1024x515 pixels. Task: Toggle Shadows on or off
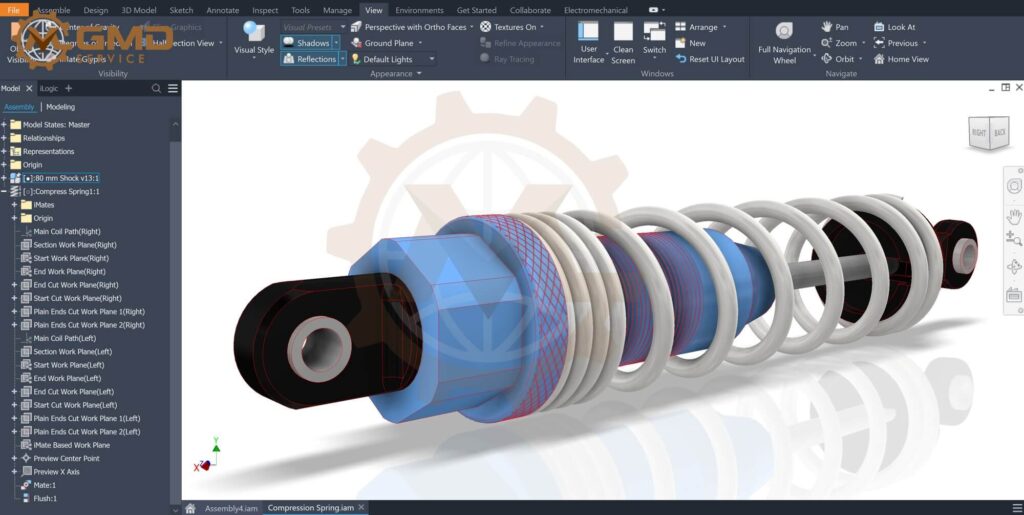coord(306,43)
